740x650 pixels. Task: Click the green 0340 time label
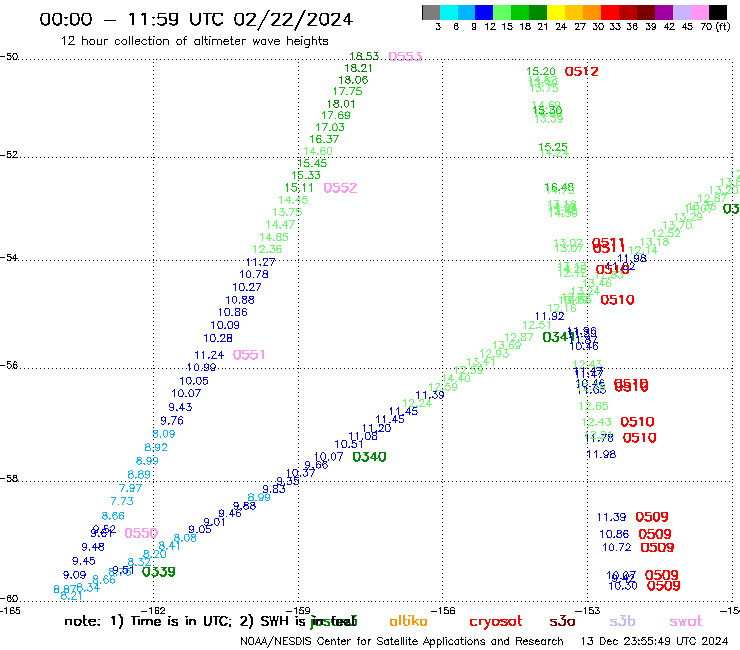370,457
